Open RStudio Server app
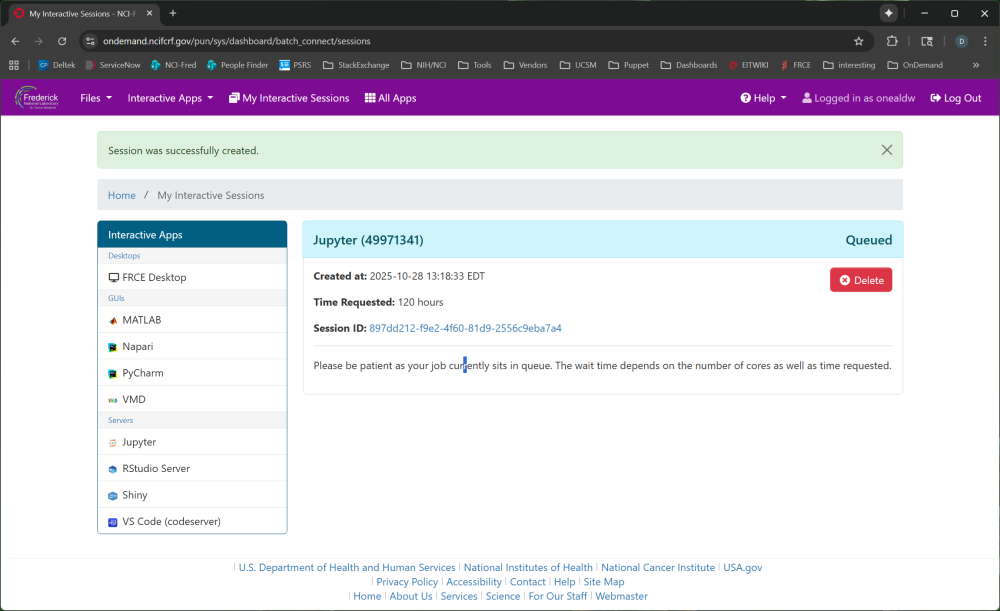The width and height of the screenshot is (1000, 611). 155,468
